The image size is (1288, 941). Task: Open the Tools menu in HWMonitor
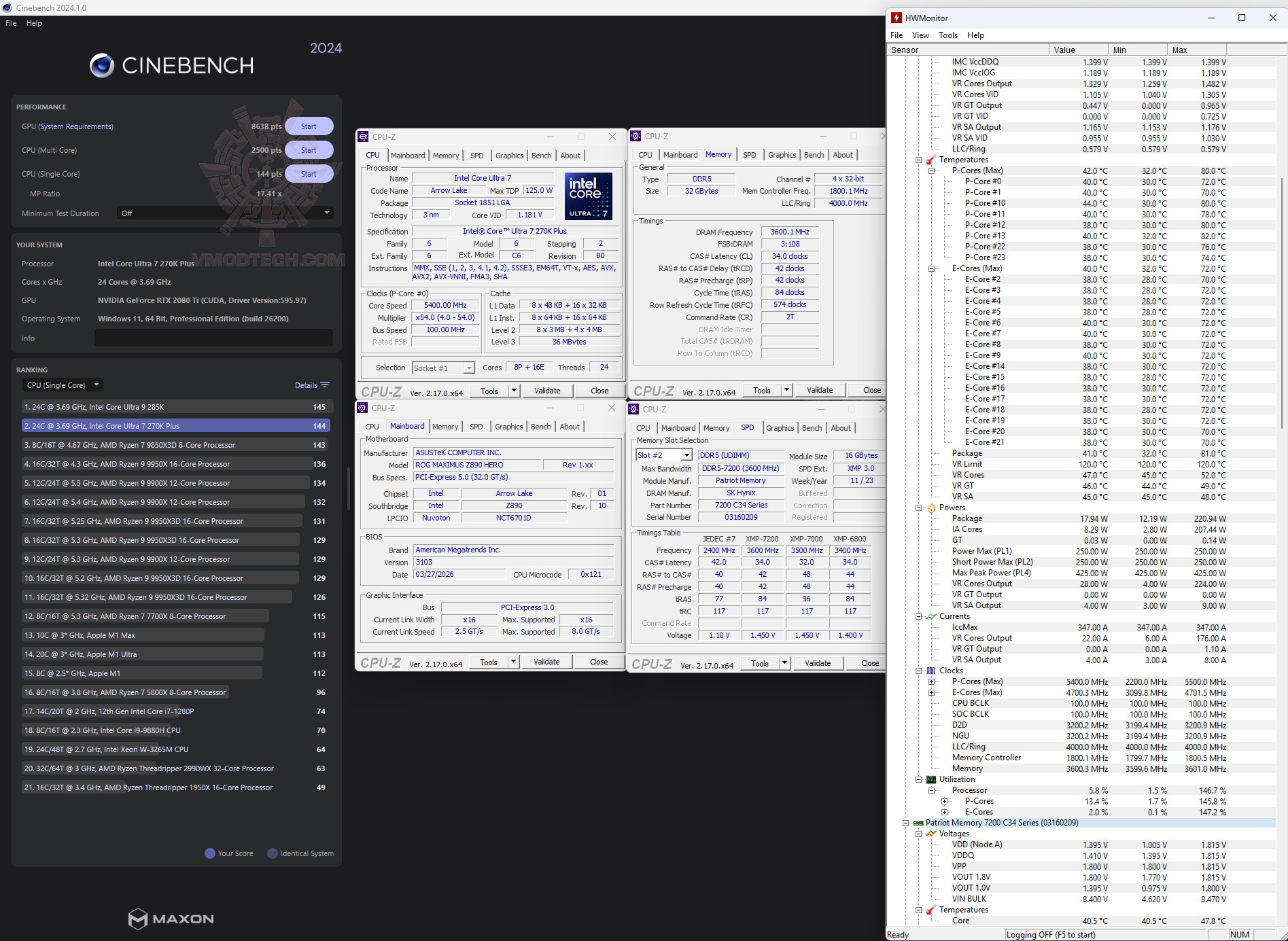(x=948, y=35)
